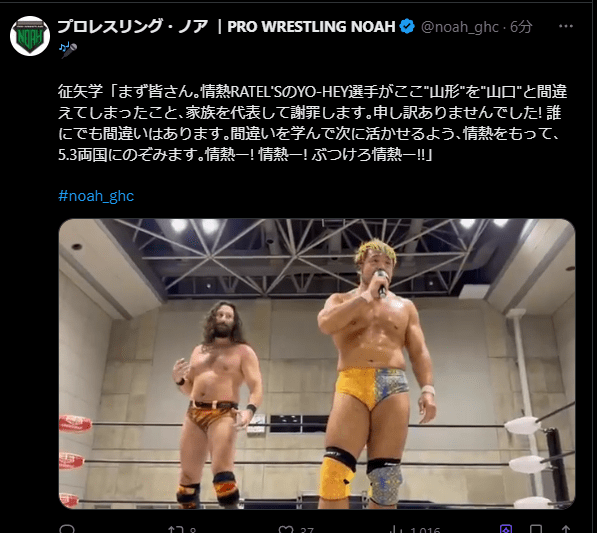Share the post via upload arrow icon
This screenshot has height=533, width=597.
click(x=566, y=530)
